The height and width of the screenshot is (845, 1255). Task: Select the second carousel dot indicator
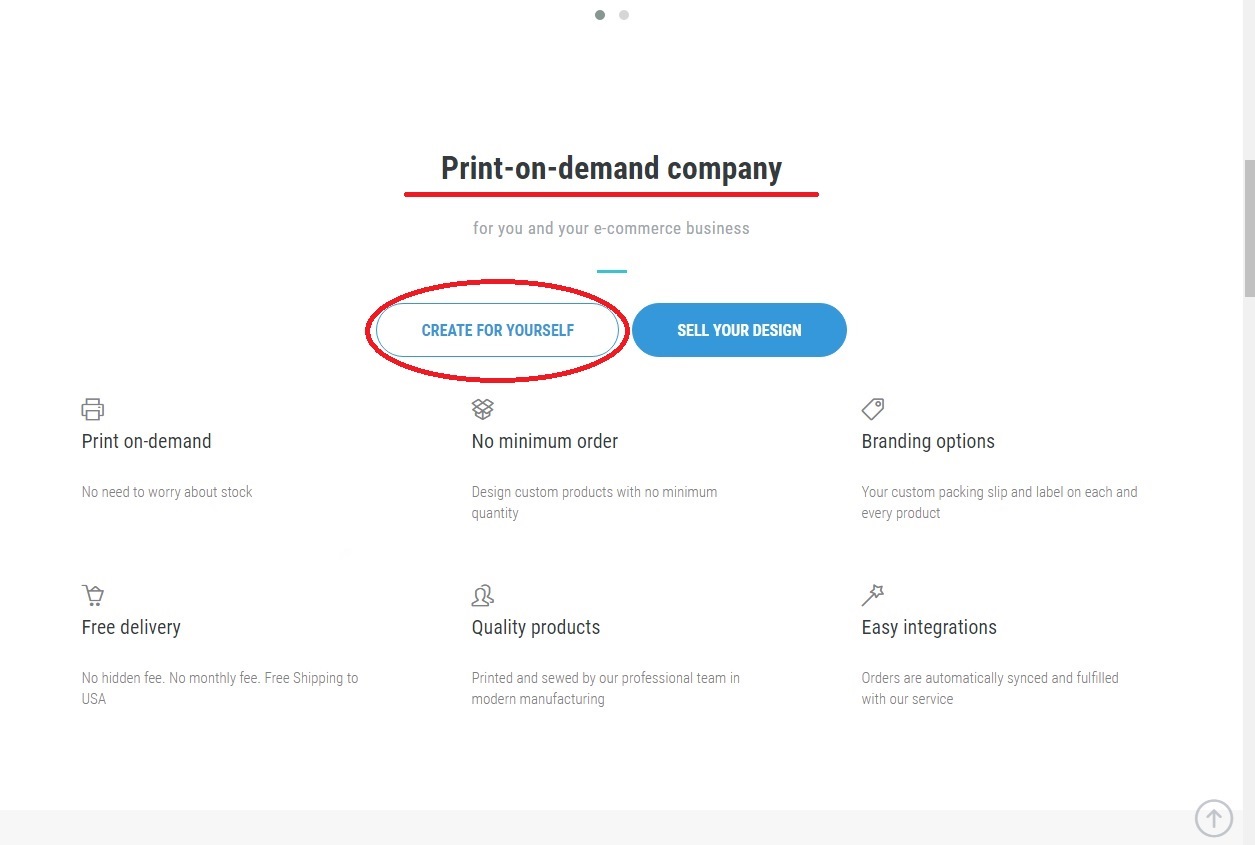[624, 15]
